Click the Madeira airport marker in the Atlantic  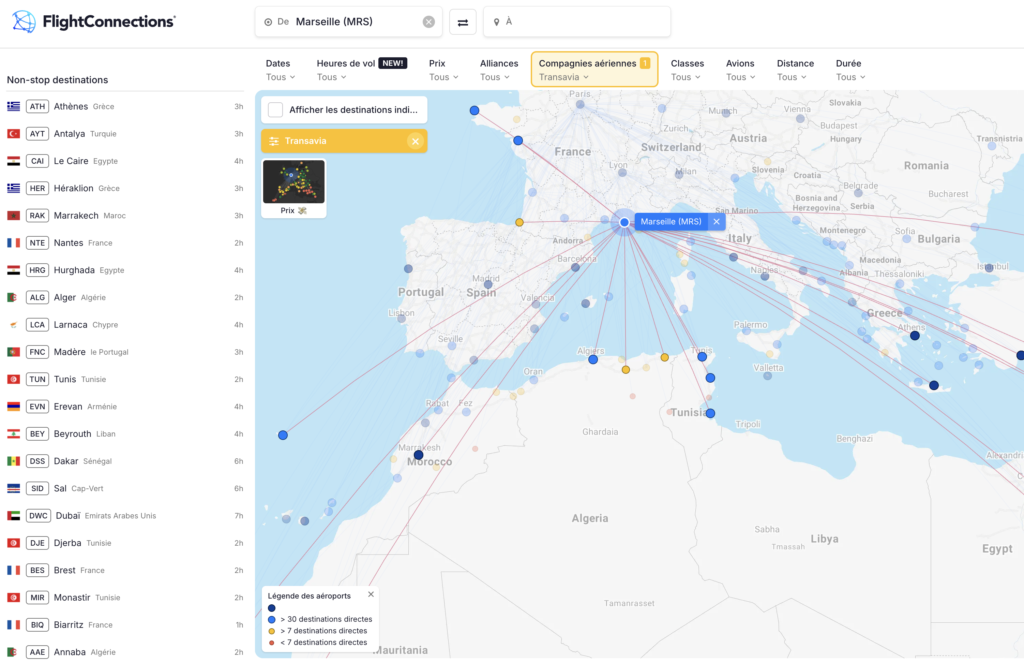click(283, 435)
